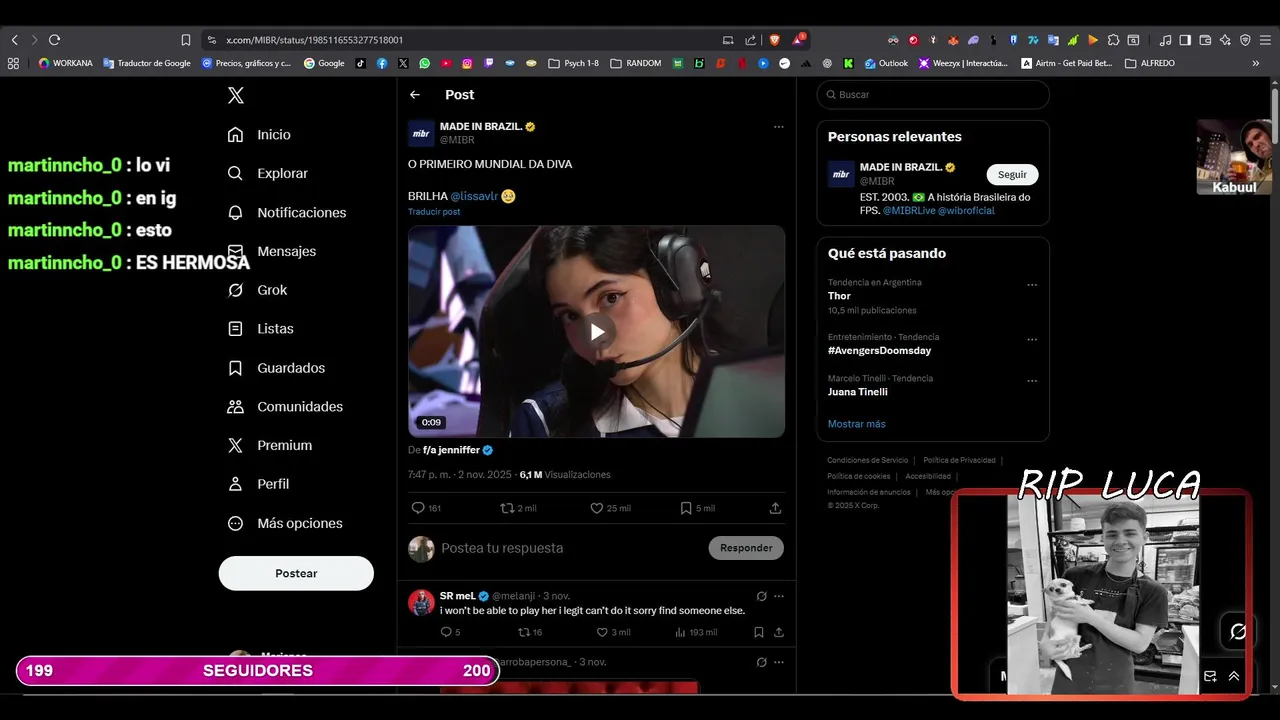
Task: Open SR meL reply's options menu
Action: [x=779, y=596]
